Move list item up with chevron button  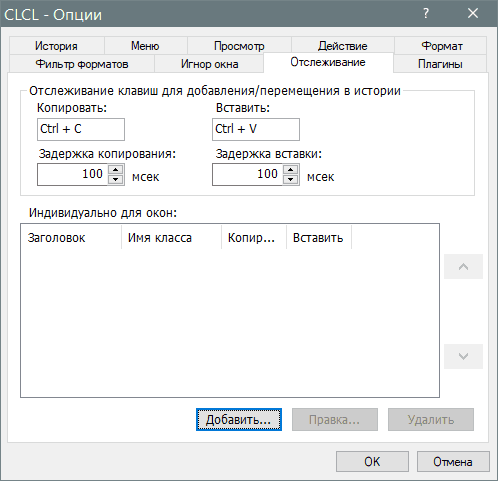[463, 266]
